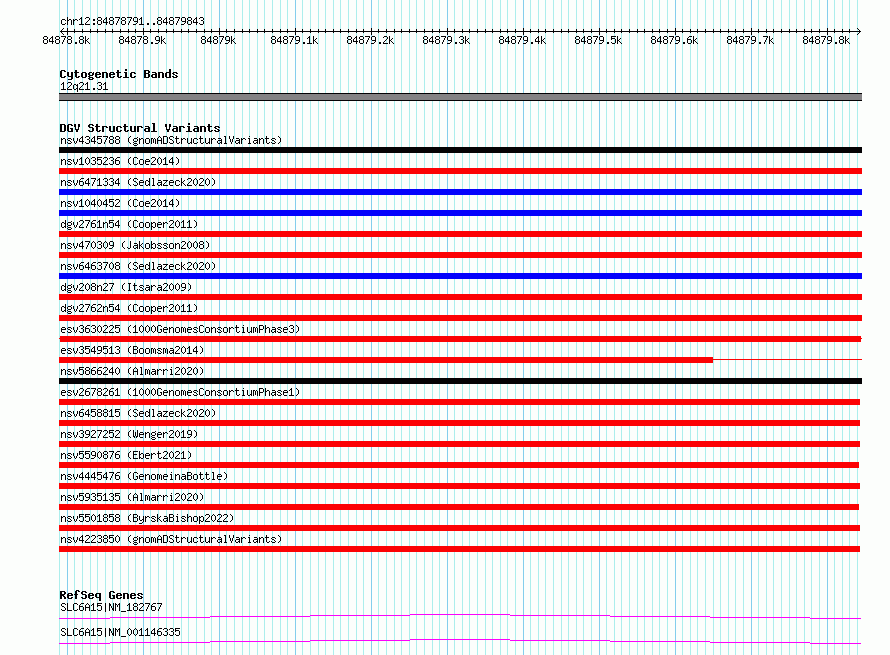Viewport: 890px width, 655px height.
Task: Select variant nsv470309 (Jakobsson2008) label
Action: 135,245
